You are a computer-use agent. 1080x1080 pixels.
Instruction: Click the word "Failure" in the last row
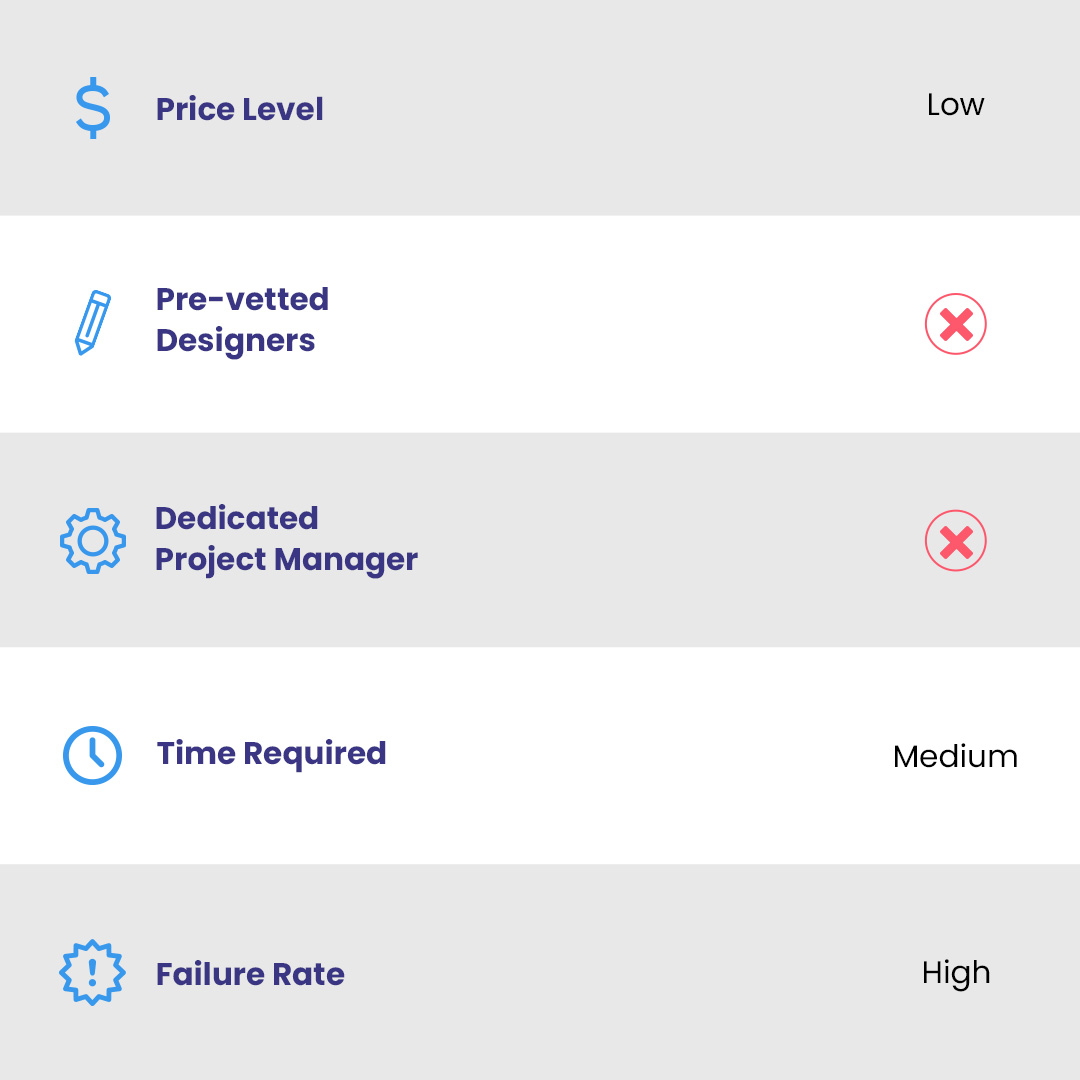click(x=205, y=974)
